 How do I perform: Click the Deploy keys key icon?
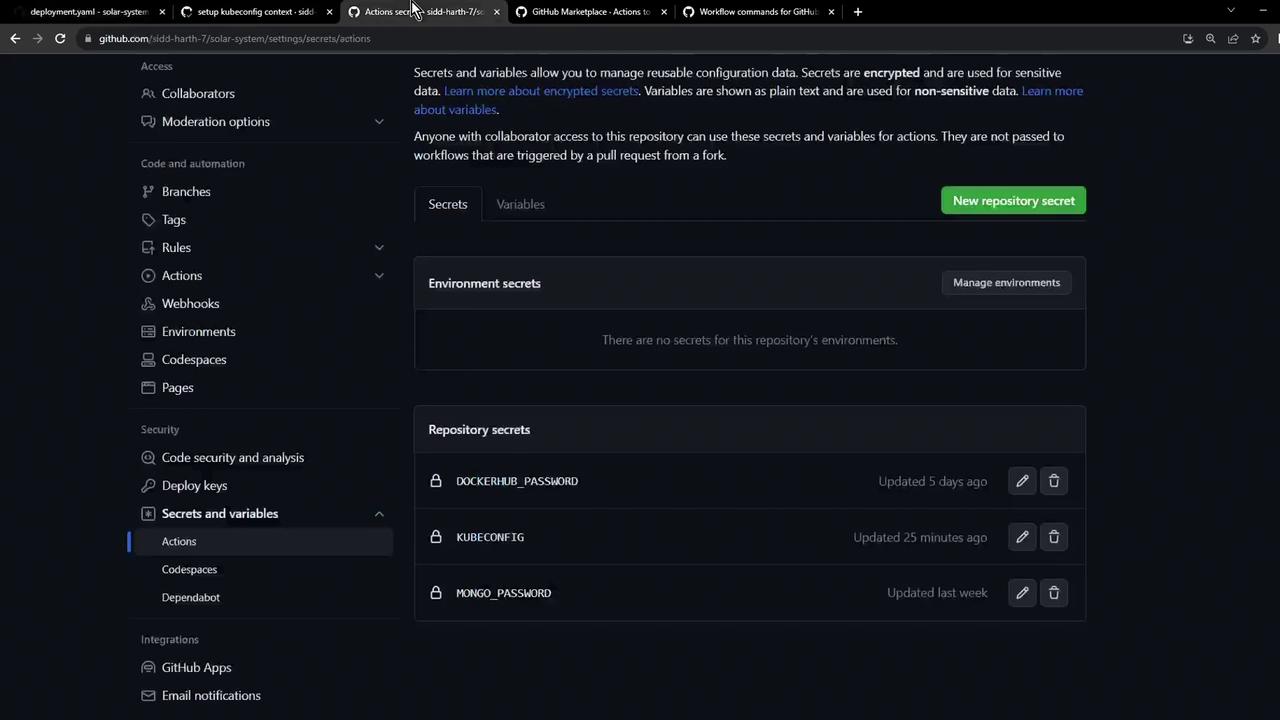click(148, 486)
